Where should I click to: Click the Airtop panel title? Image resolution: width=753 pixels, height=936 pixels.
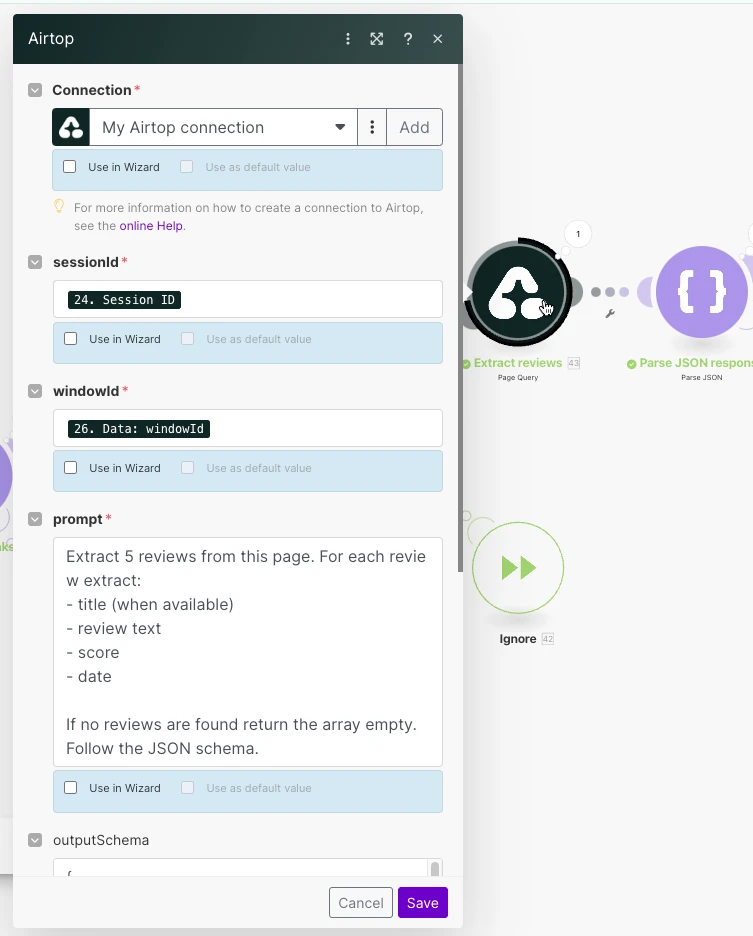(x=51, y=38)
